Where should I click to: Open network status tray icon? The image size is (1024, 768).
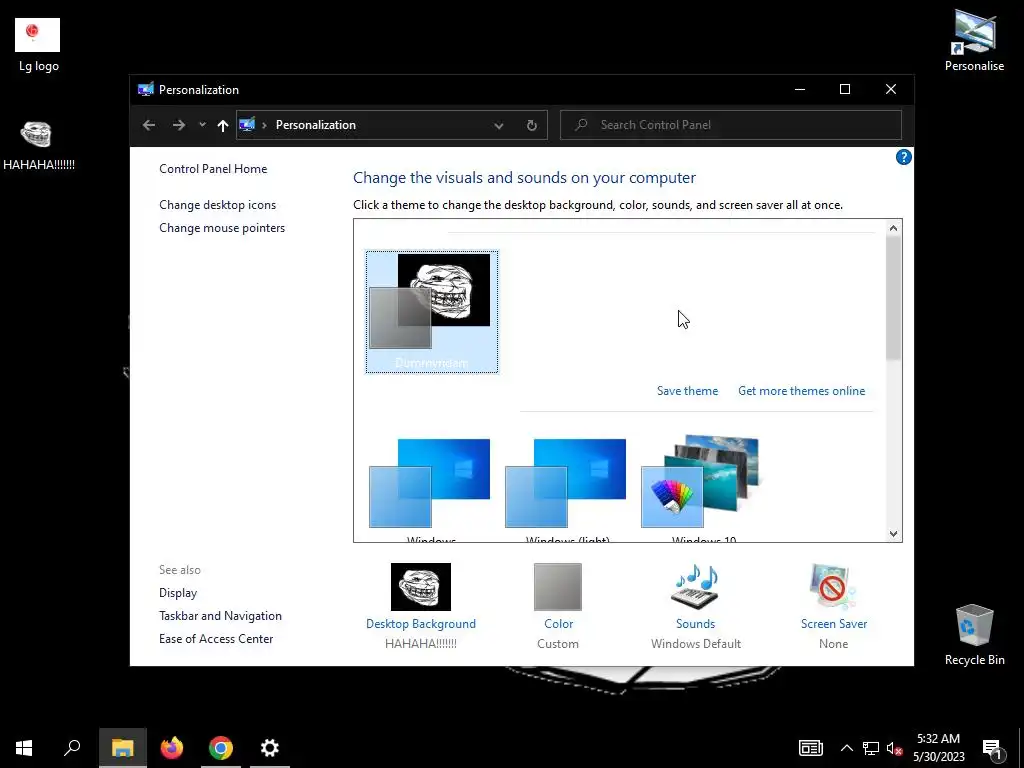871,748
